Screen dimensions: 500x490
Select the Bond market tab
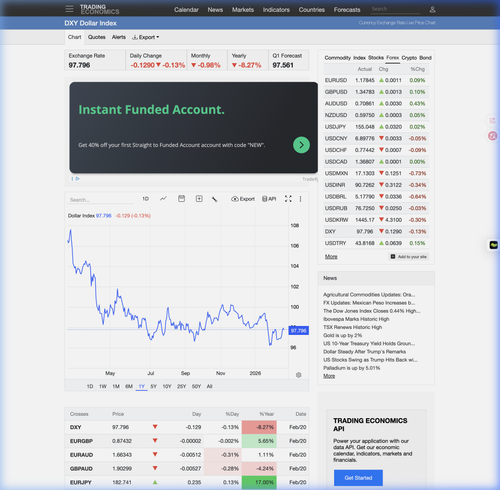click(425, 58)
